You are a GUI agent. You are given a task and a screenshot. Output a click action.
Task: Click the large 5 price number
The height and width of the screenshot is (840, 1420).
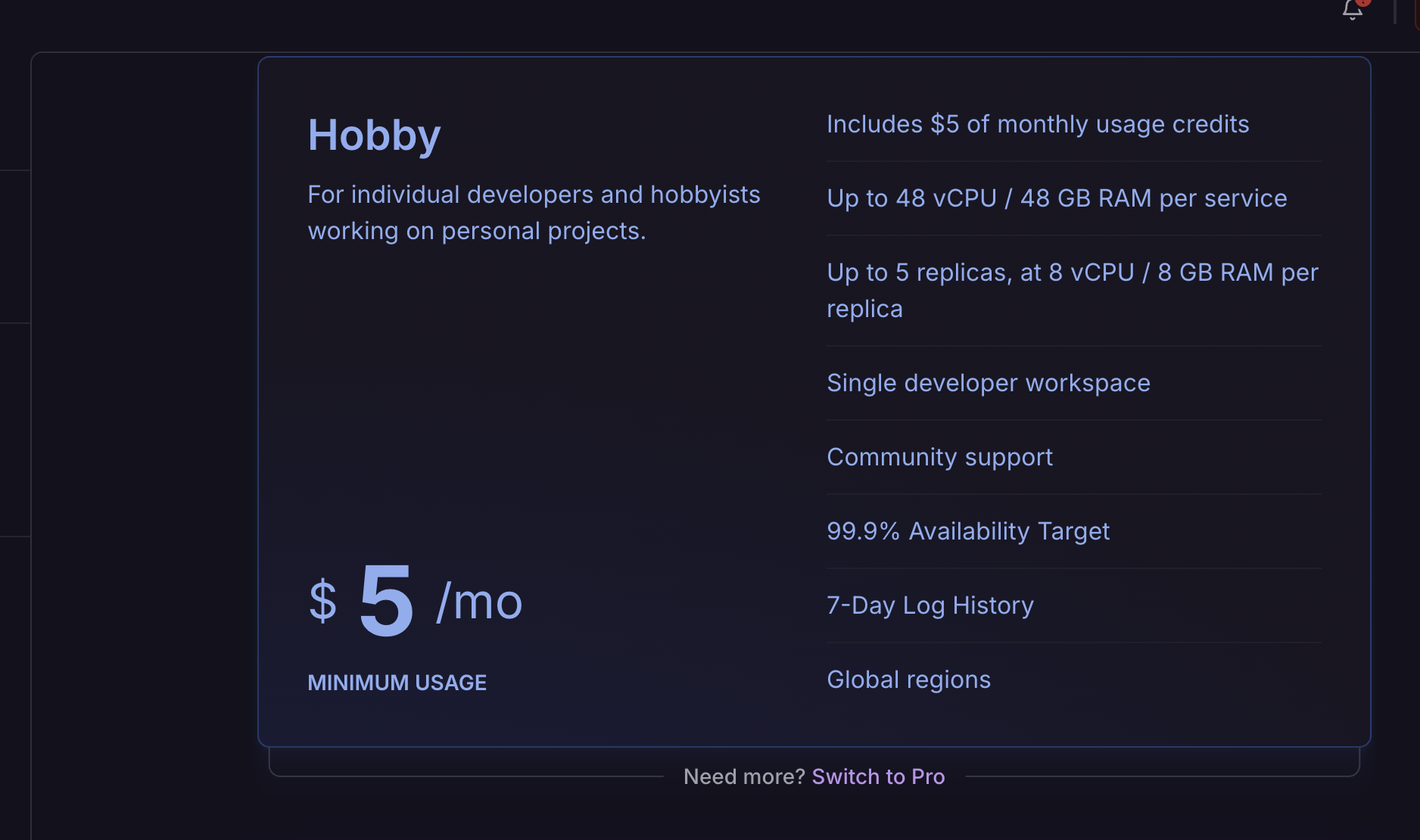tap(386, 601)
